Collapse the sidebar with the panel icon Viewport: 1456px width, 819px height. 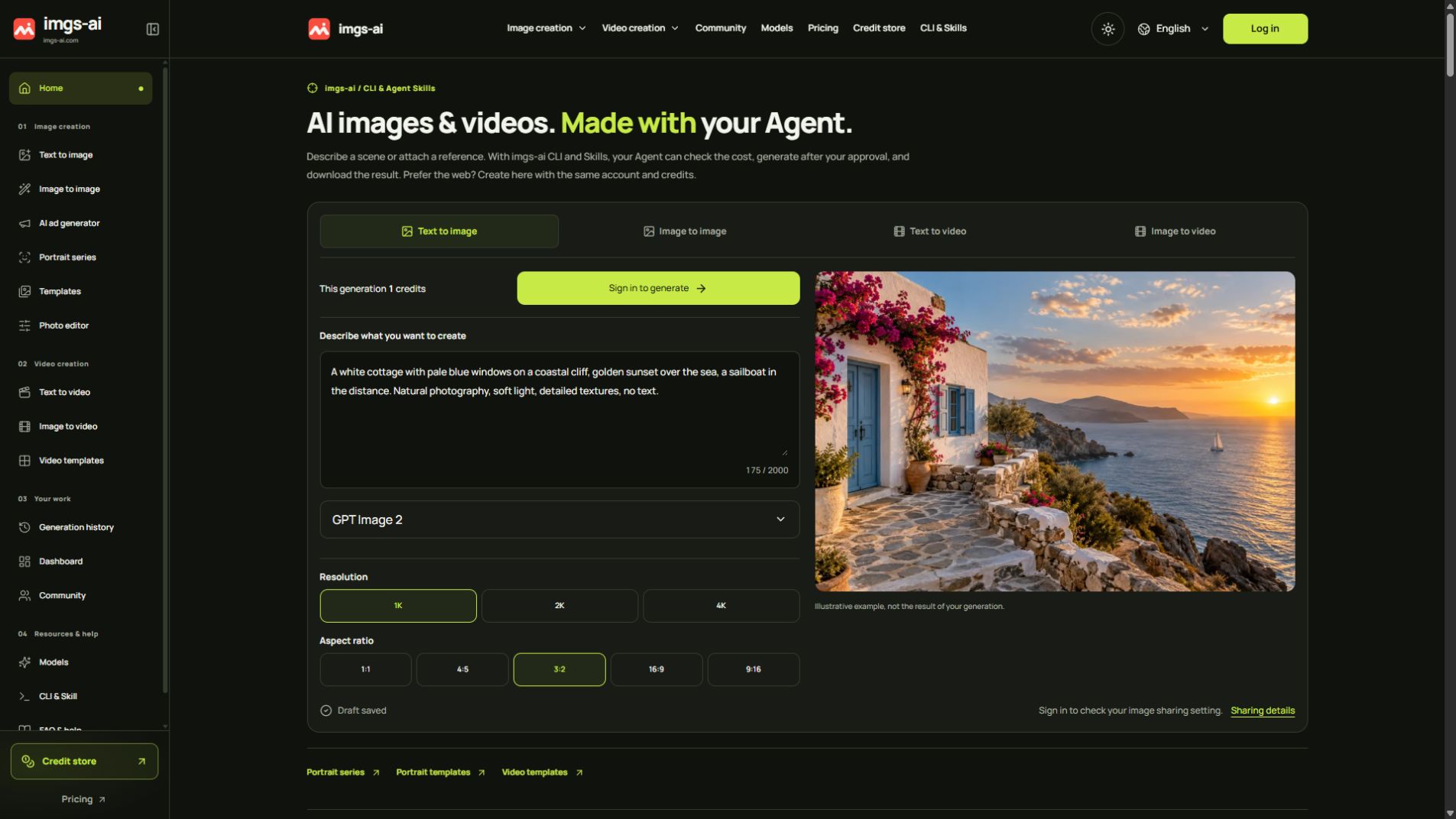coord(152,29)
